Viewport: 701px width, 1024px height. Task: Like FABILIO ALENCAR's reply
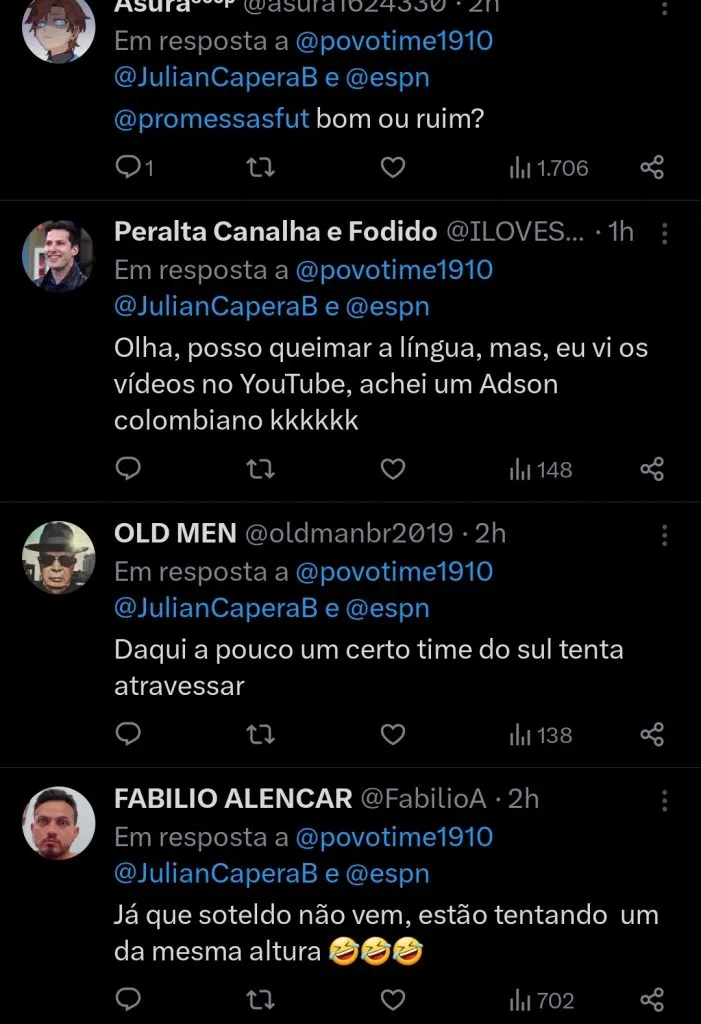pyautogui.click(x=392, y=999)
